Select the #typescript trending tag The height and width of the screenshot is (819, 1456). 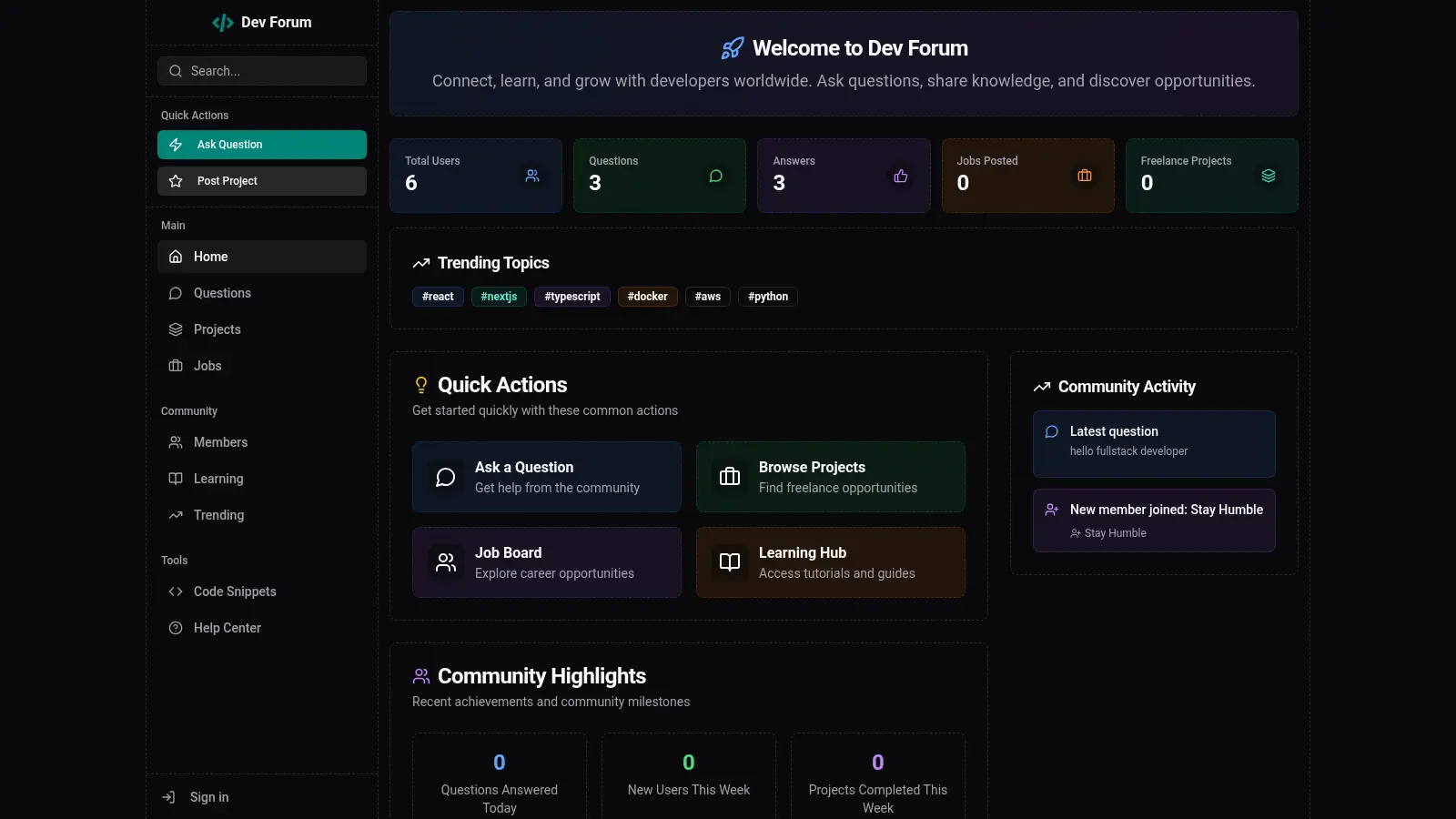coord(572,297)
